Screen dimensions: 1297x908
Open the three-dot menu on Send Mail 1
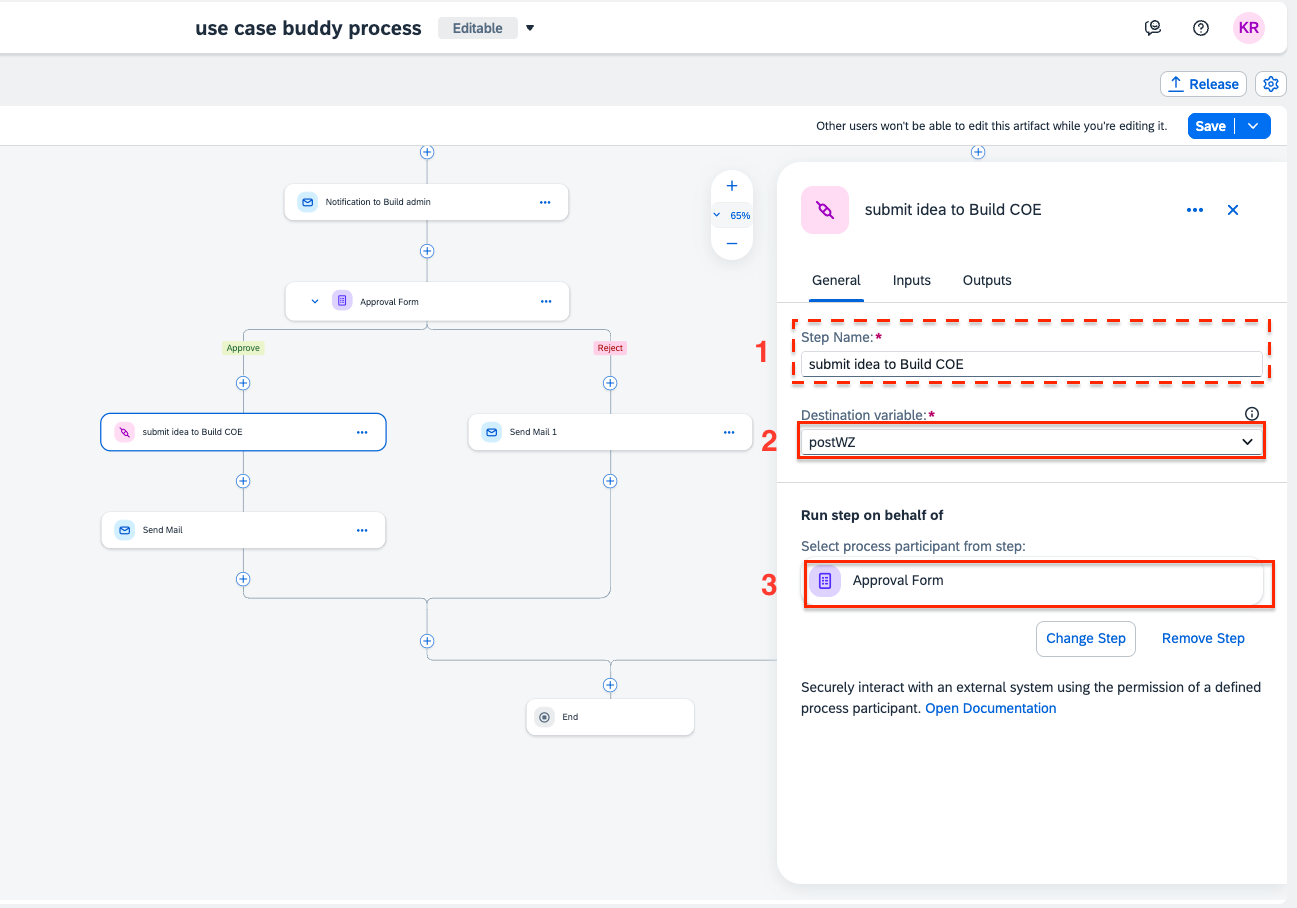click(729, 432)
